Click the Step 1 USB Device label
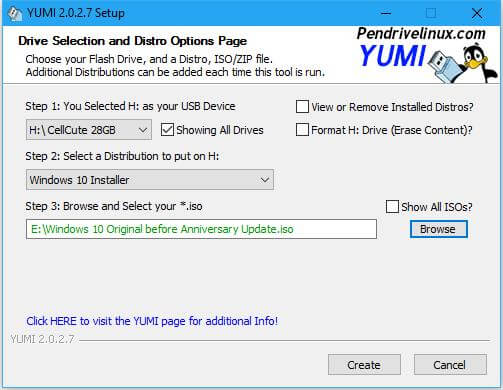 (x=130, y=106)
